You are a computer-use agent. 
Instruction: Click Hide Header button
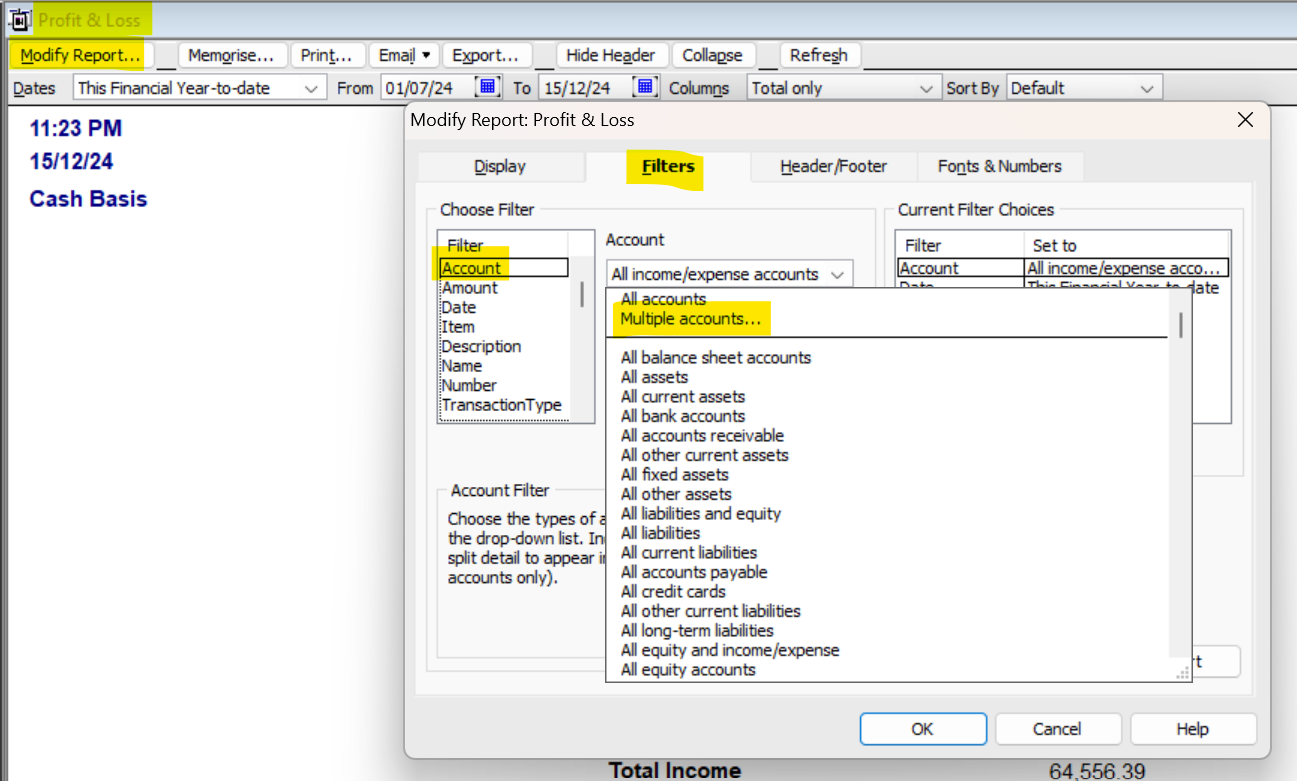pos(611,55)
